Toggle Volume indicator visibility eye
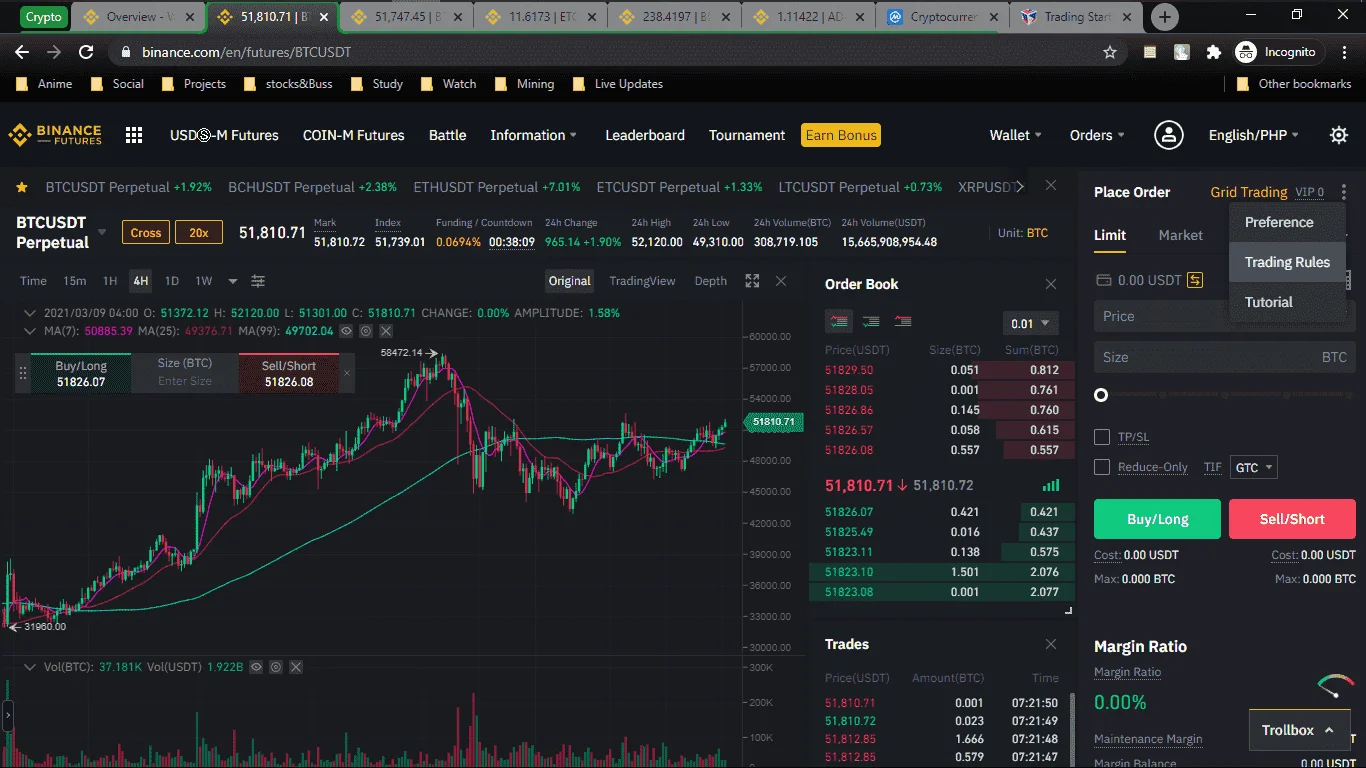The height and width of the screenshot is (768, 1366). click(256, 666)
